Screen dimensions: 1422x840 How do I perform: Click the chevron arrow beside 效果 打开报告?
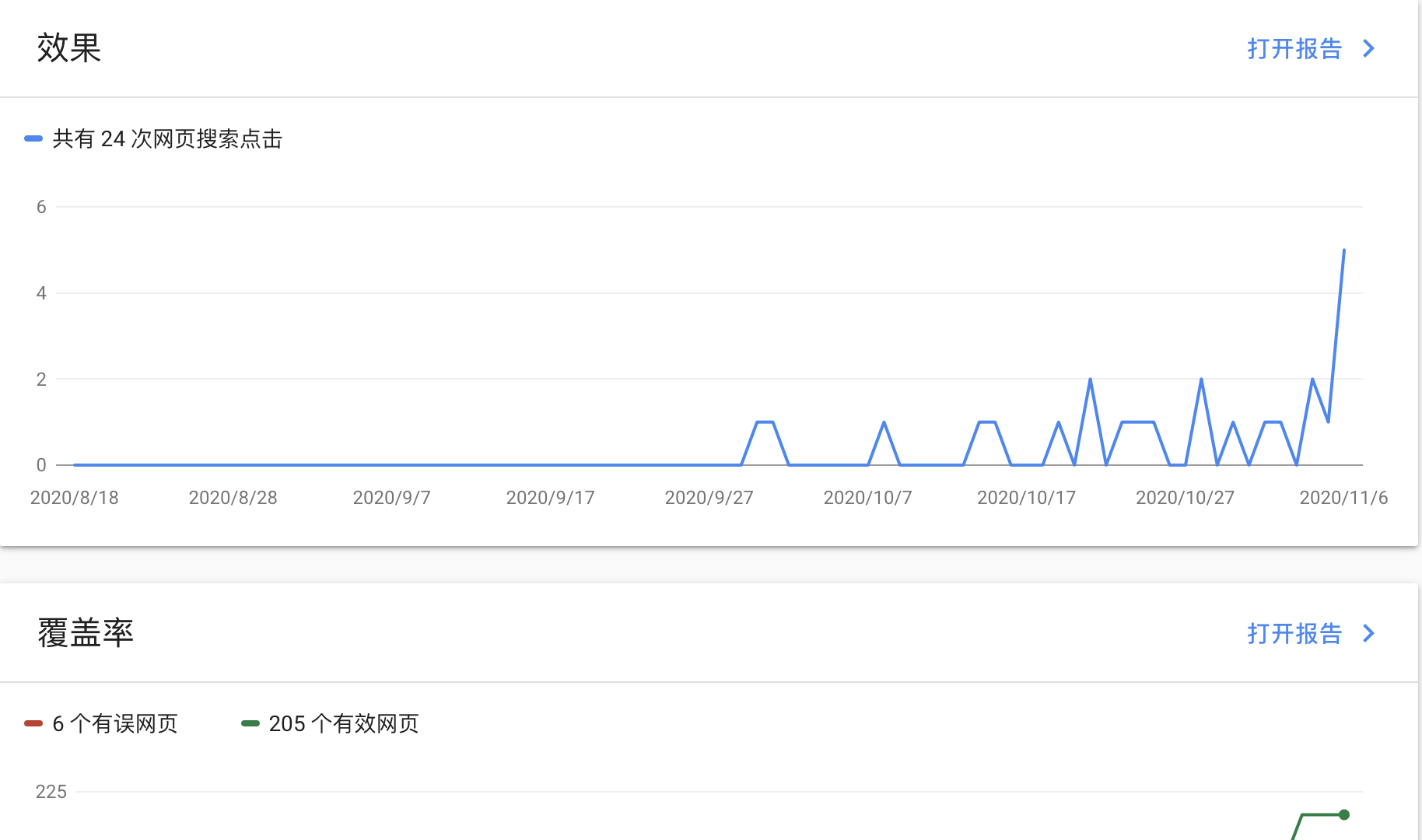[x=1369, y=49]
